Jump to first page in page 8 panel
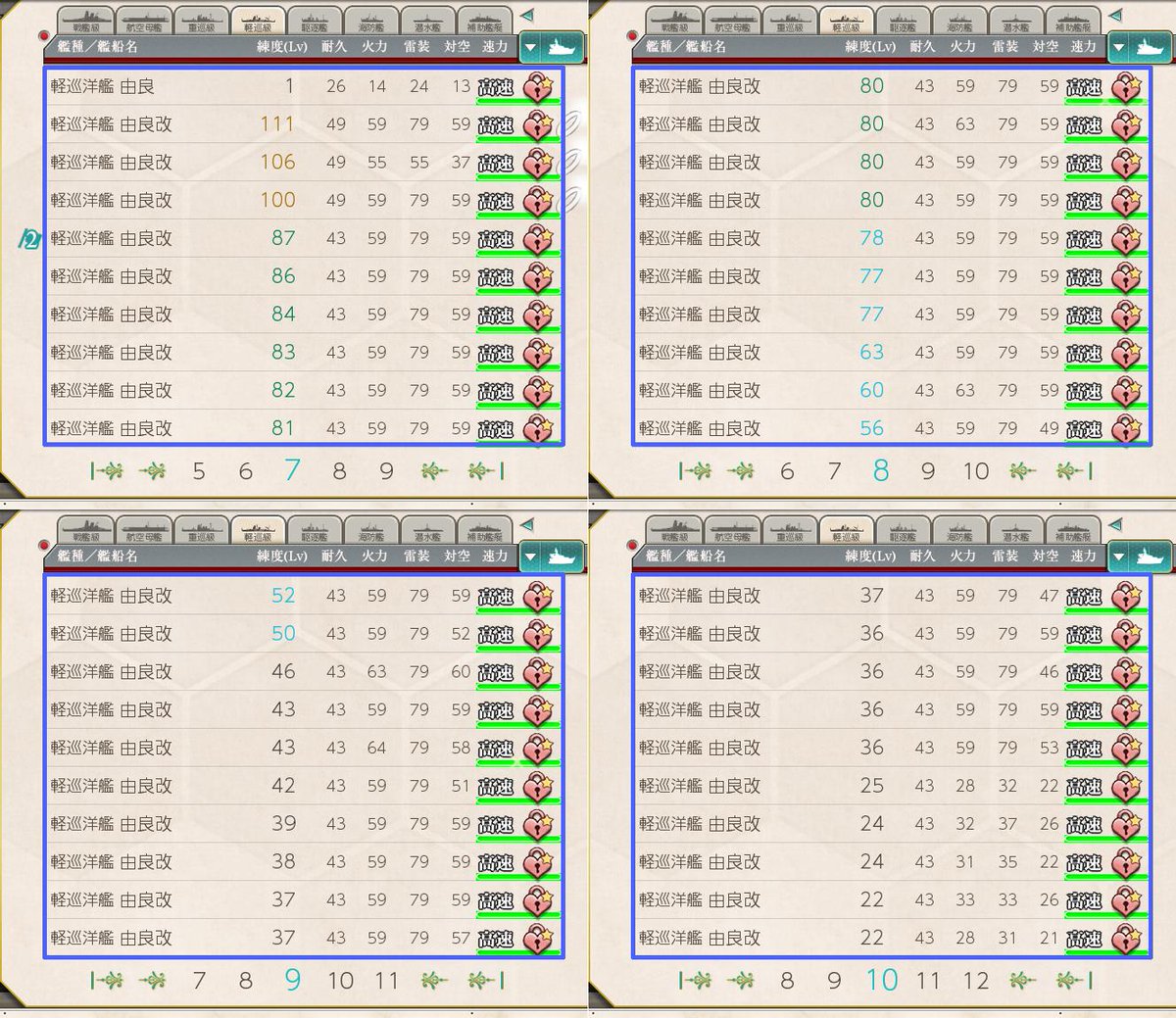 tap(695, 471)
